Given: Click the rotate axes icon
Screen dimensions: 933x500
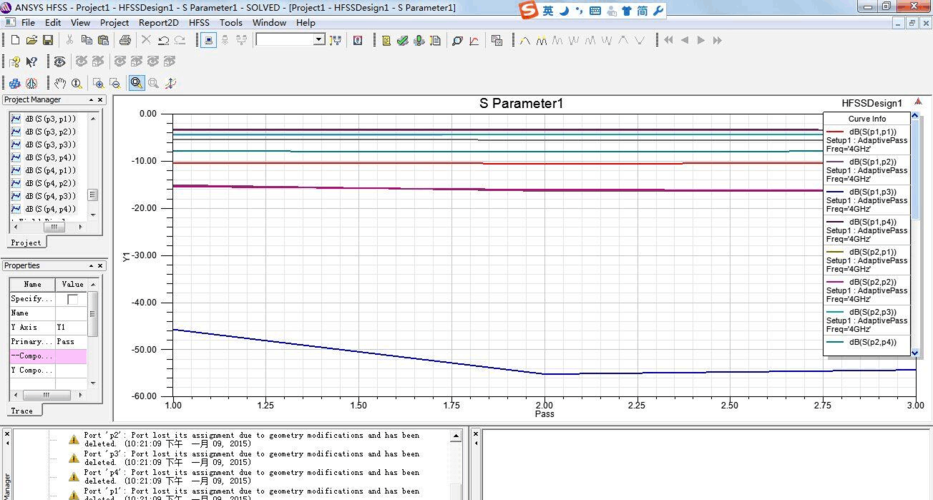Looking at the screenshot, I should point(170,83).
